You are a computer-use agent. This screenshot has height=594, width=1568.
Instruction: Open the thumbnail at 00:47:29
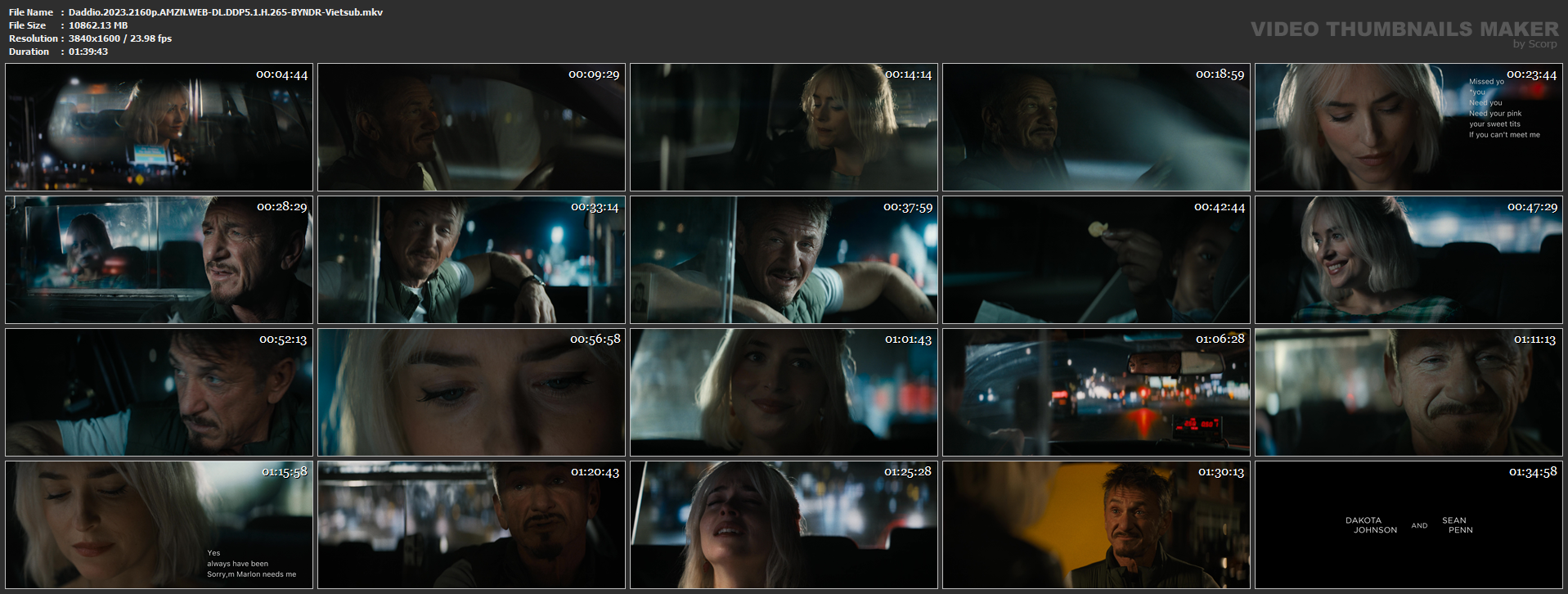pyautogui.click(x=1409, y=259)
